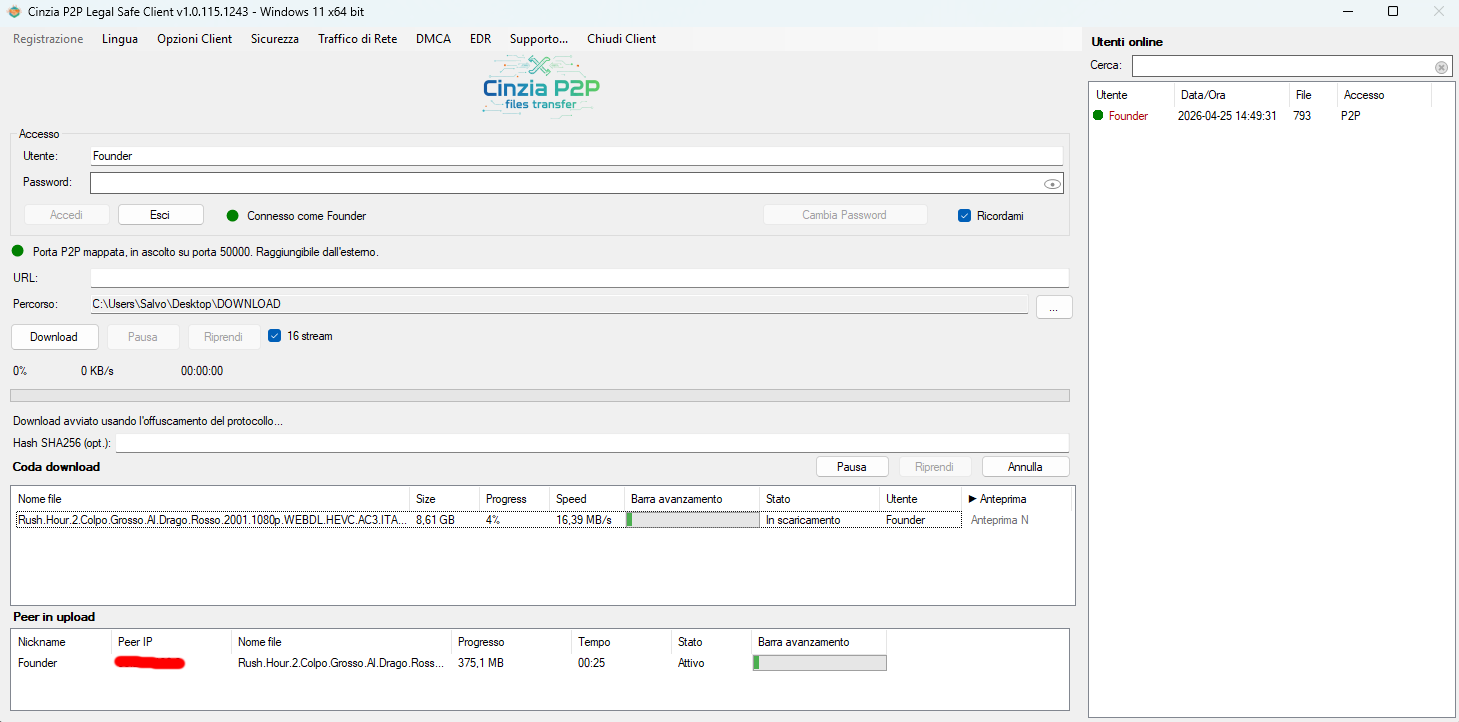Image resolution: width=1459 pixels, height=722 pixels.
Task: Open the Opzioni Client menu
Action: [194, 39]
